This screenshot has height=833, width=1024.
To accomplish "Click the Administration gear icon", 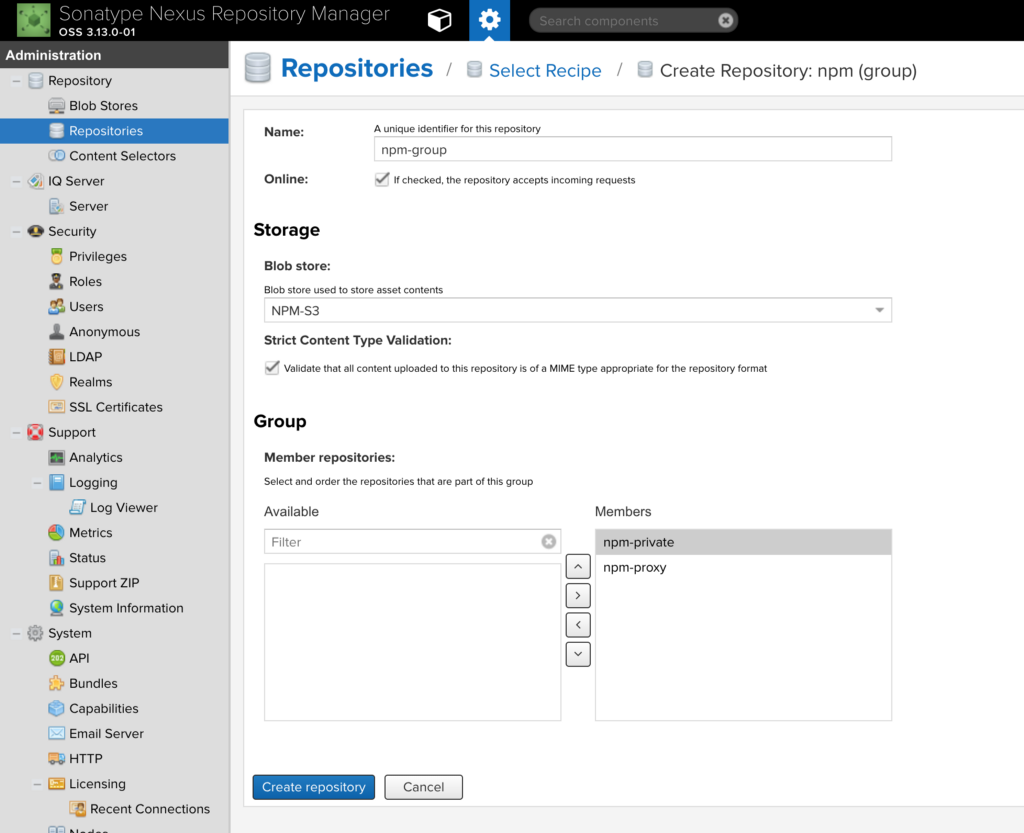I will [x=489, y=20].
